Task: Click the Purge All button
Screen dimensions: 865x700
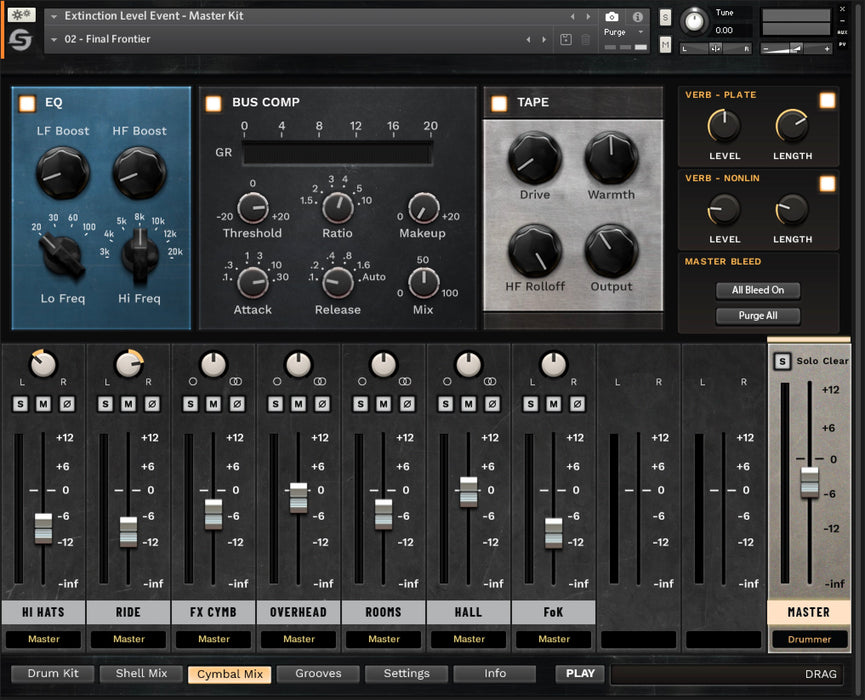Action: (x=757, y=316)
